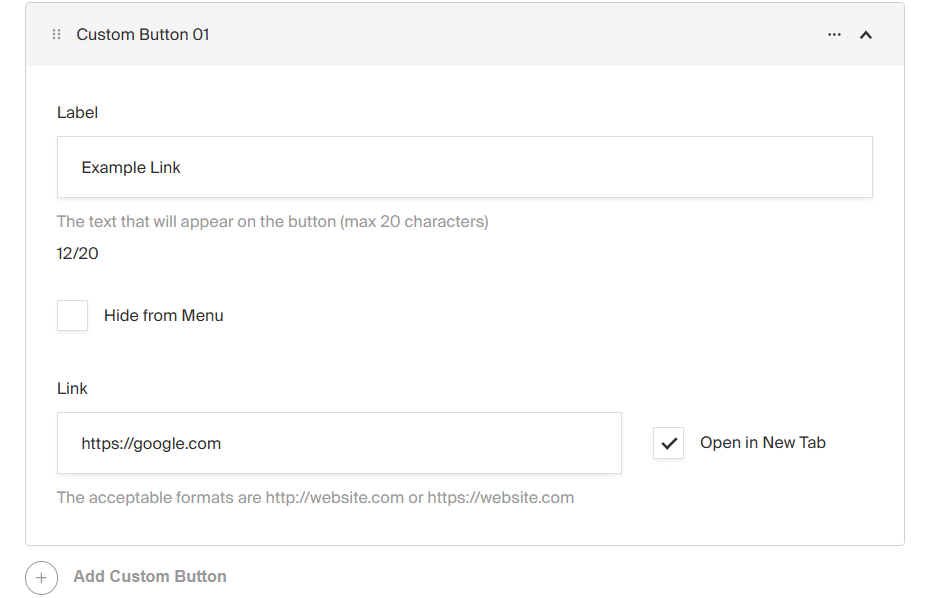935x598 pixels.
Task: Click the http://website.com example format text
Action: point(334,498)
